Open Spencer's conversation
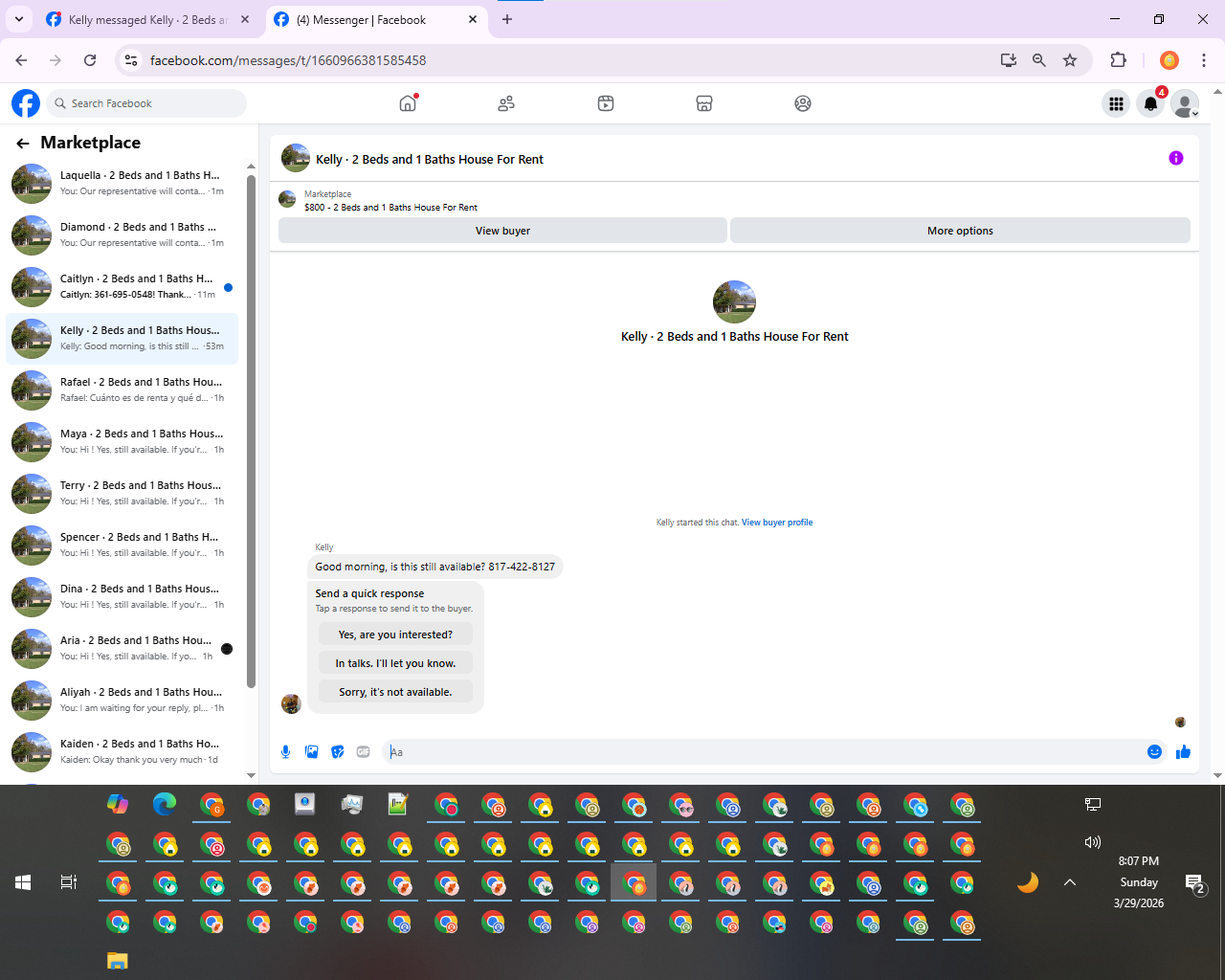Image resolution: width=1225 pixels, height=980 pixels. coord(122,545)
